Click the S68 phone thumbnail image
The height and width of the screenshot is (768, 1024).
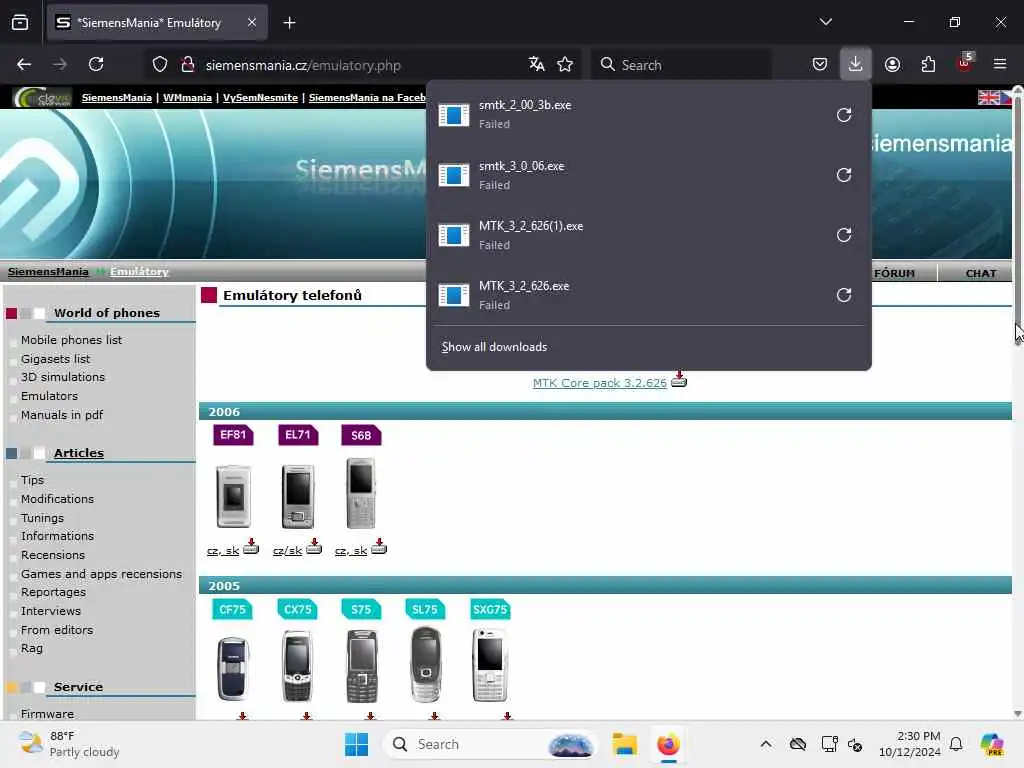pyautogui.click(x=361, y=493)
